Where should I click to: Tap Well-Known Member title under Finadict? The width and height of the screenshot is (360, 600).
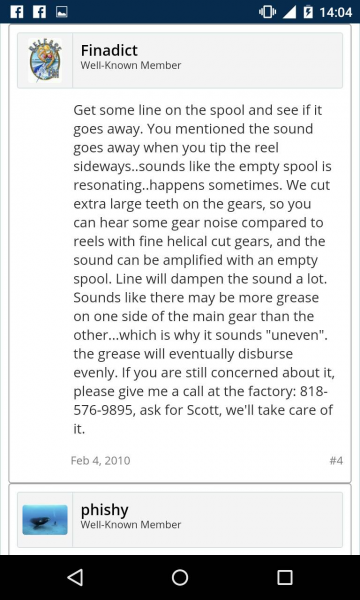130,65
